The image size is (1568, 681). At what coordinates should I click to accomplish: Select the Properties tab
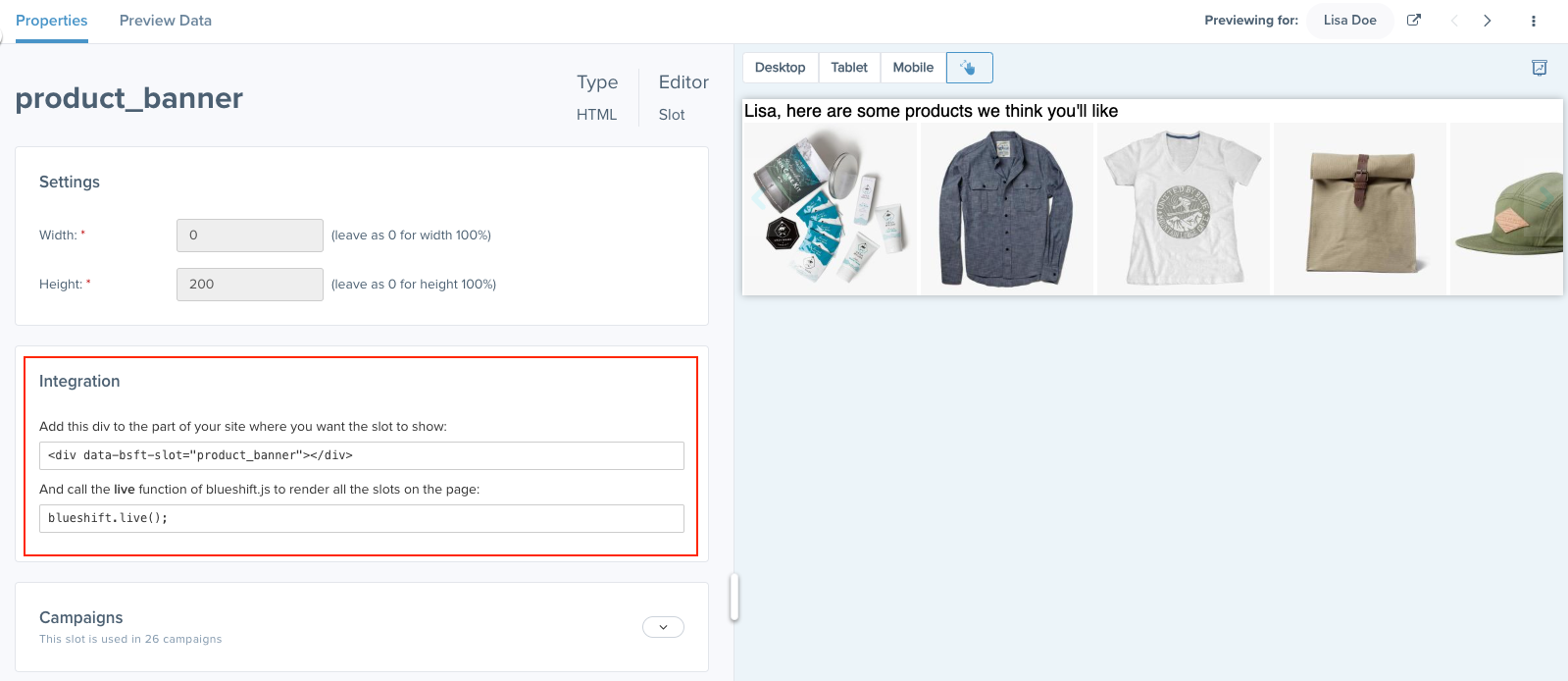51,21
